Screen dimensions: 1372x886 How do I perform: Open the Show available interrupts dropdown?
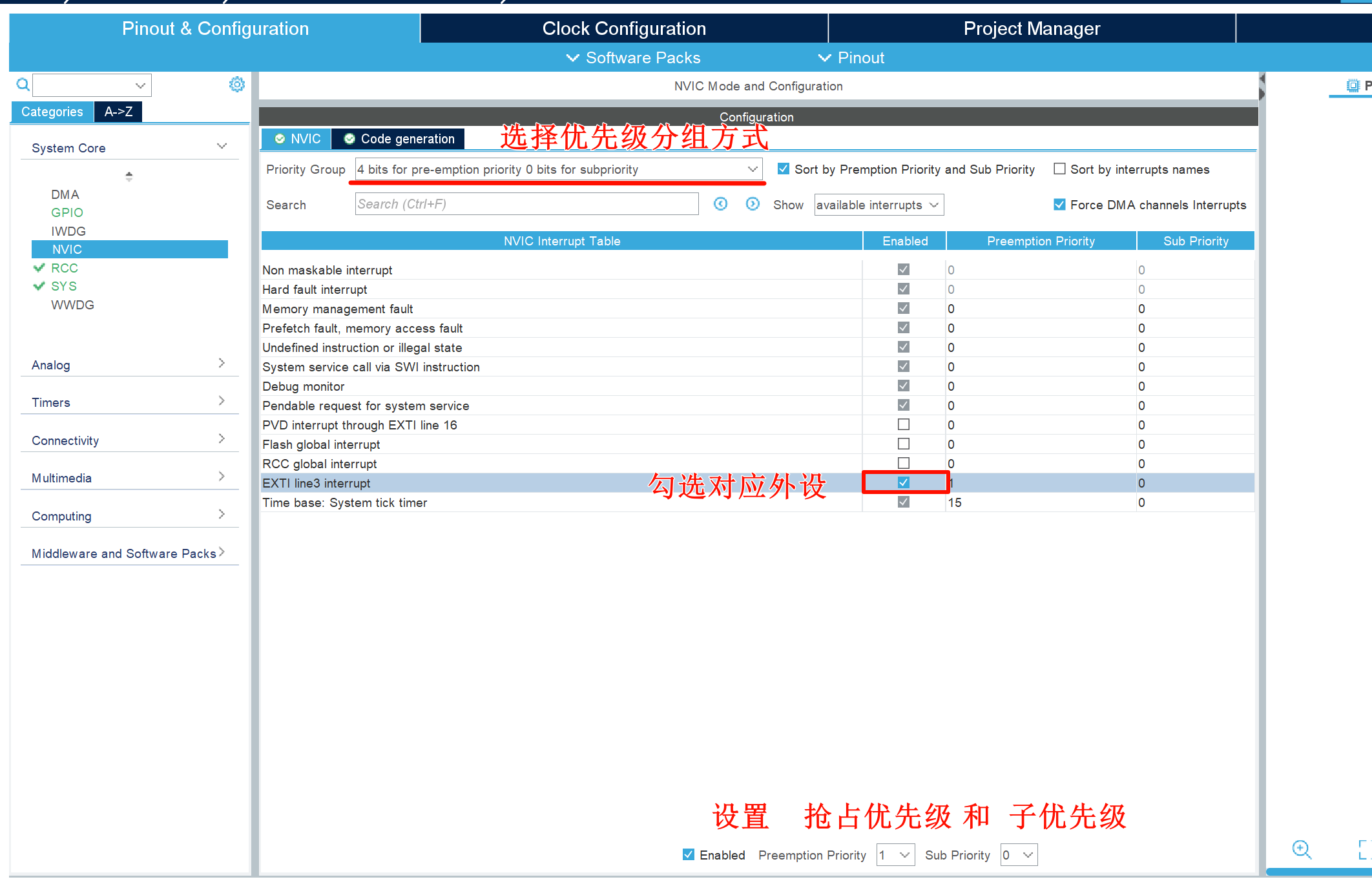pos(878,205)
